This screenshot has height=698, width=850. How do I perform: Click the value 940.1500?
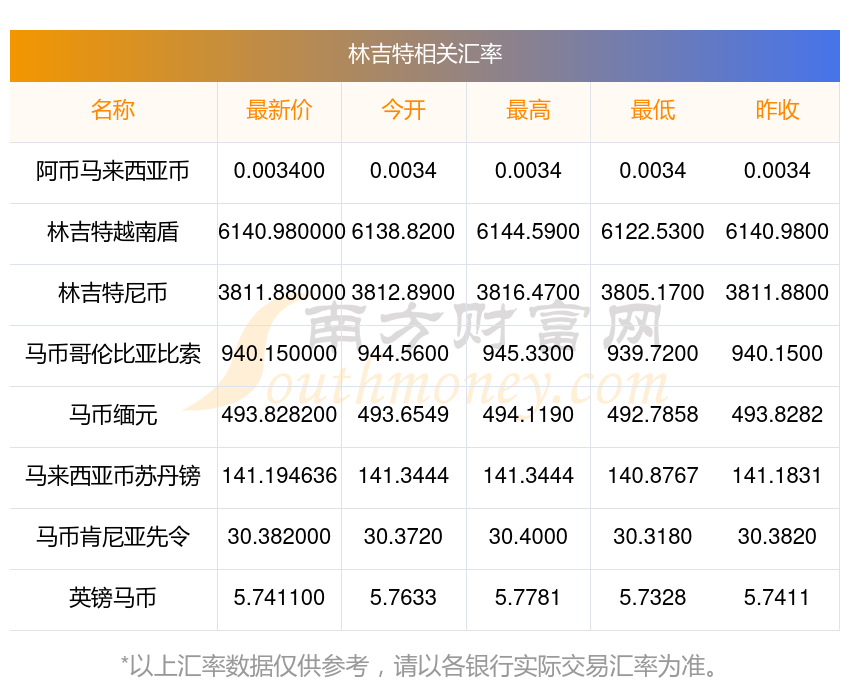click(x=777, y=354)
